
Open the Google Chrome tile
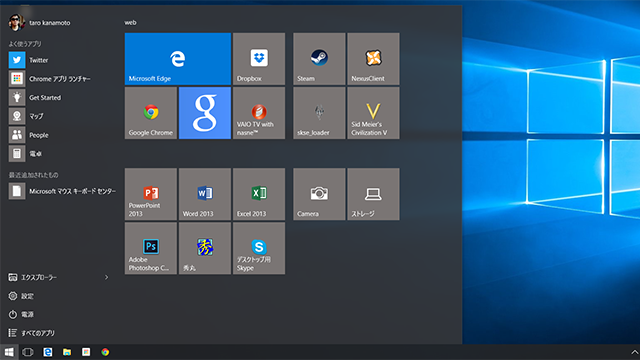coord(151,113)
